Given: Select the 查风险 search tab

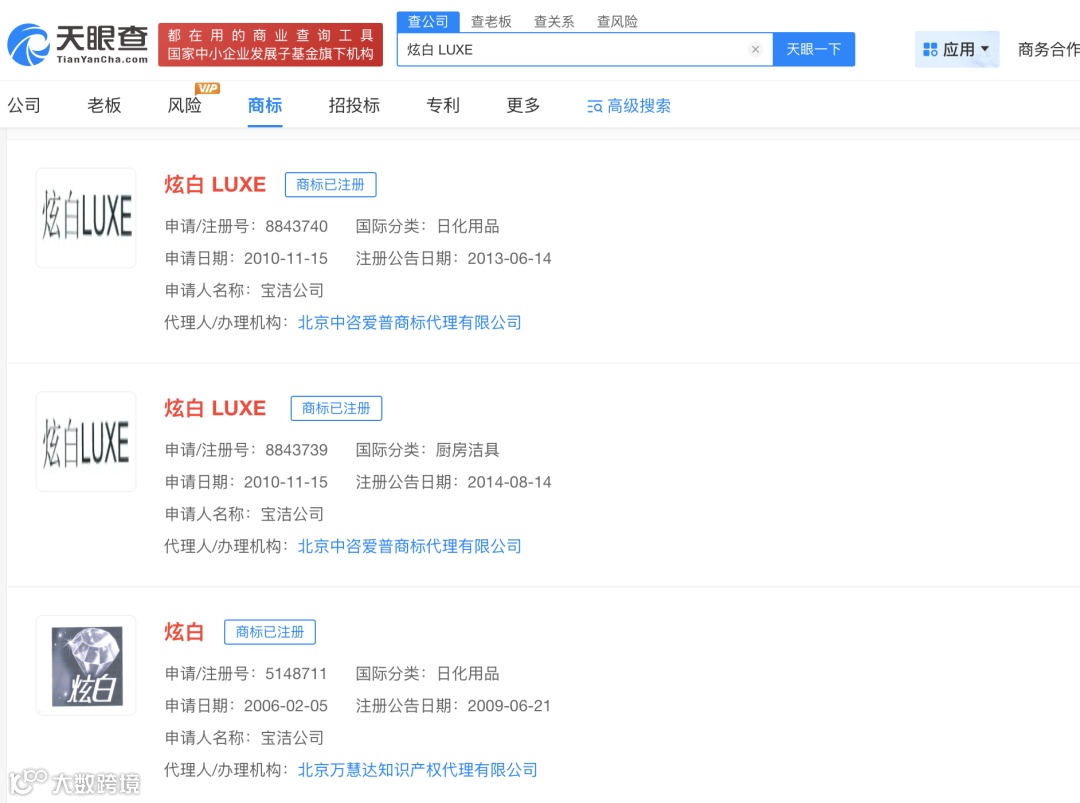Looking at the screenshot, I should pyautogui.click(x=617, y=22).
